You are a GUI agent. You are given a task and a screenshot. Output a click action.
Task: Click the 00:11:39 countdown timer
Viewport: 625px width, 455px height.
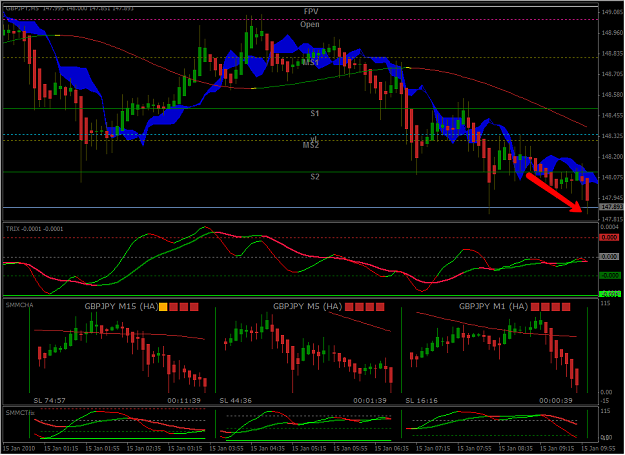[184, 400]
